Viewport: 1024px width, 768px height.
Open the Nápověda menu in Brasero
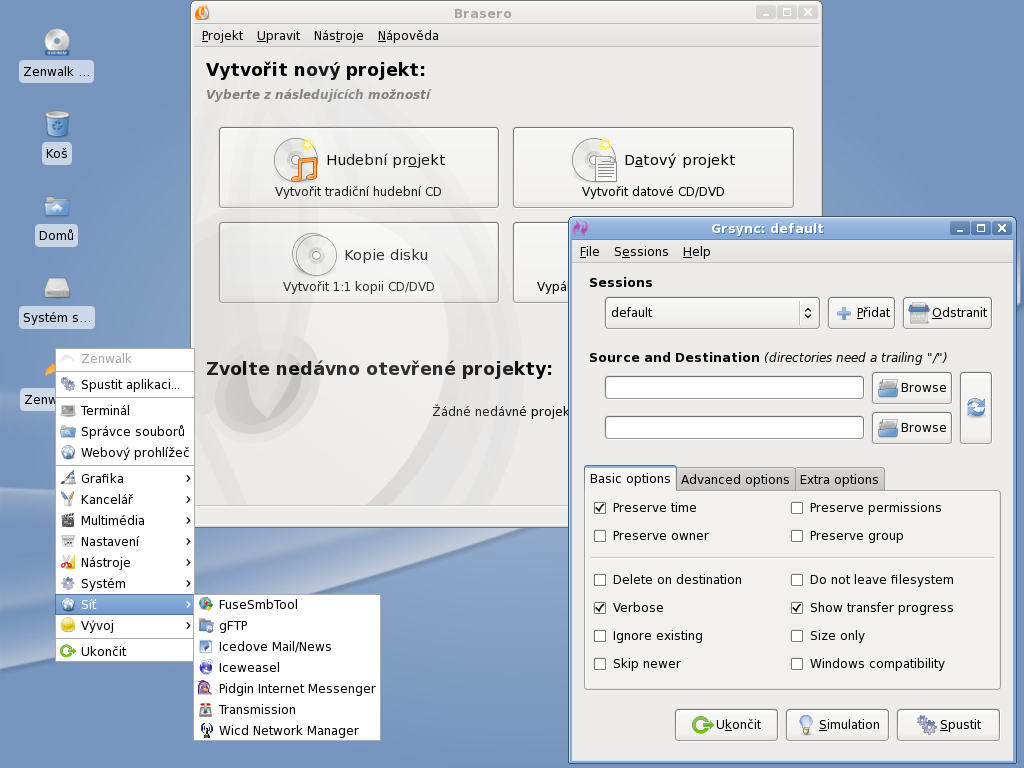(408, 36)
